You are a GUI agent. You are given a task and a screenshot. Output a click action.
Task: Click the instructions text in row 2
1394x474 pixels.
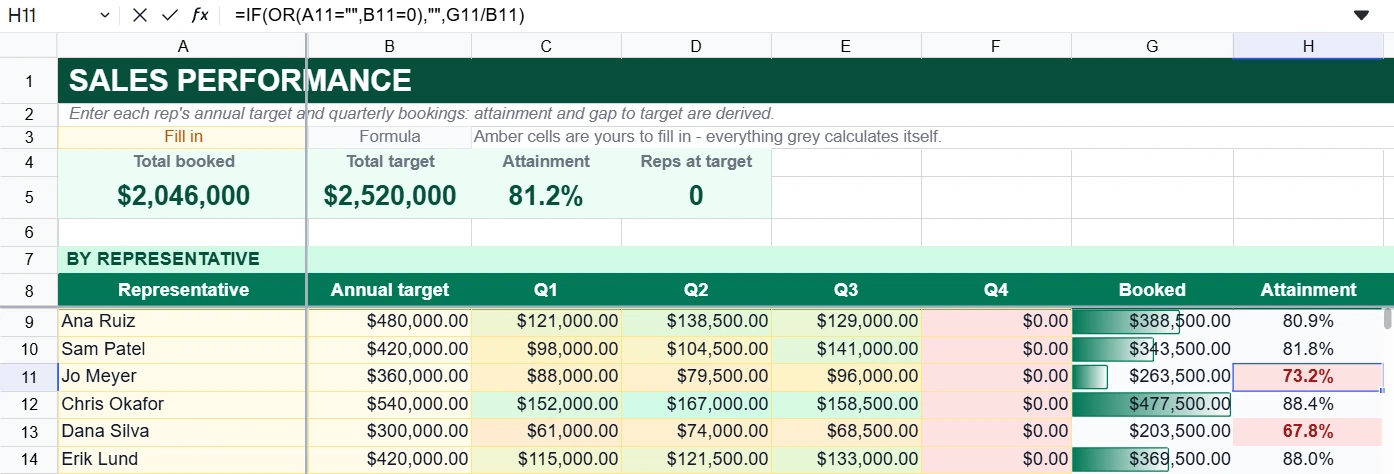pyautogui.click(x=422, y=114)
